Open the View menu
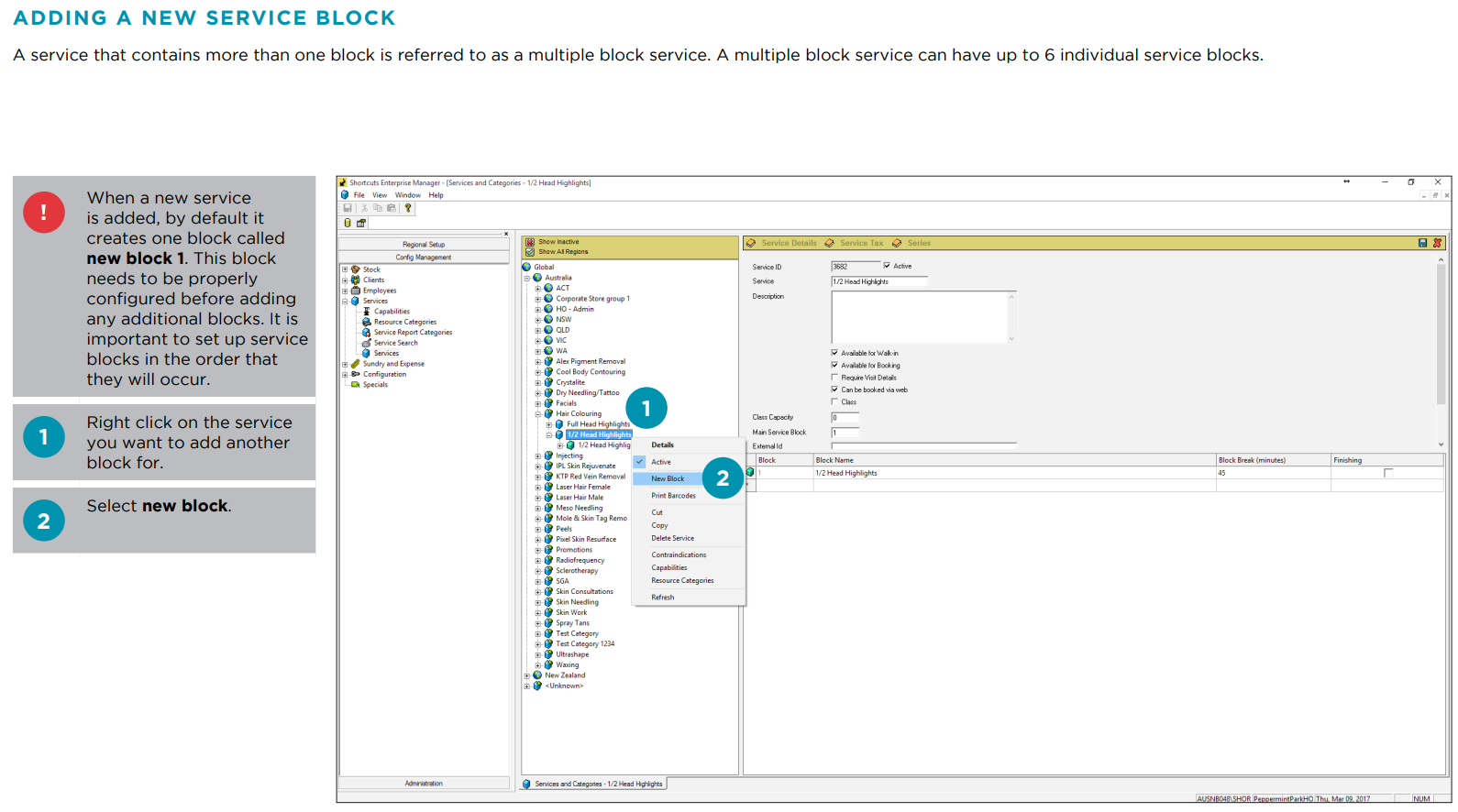1458x812 pixels. click(x=380, y=195)
